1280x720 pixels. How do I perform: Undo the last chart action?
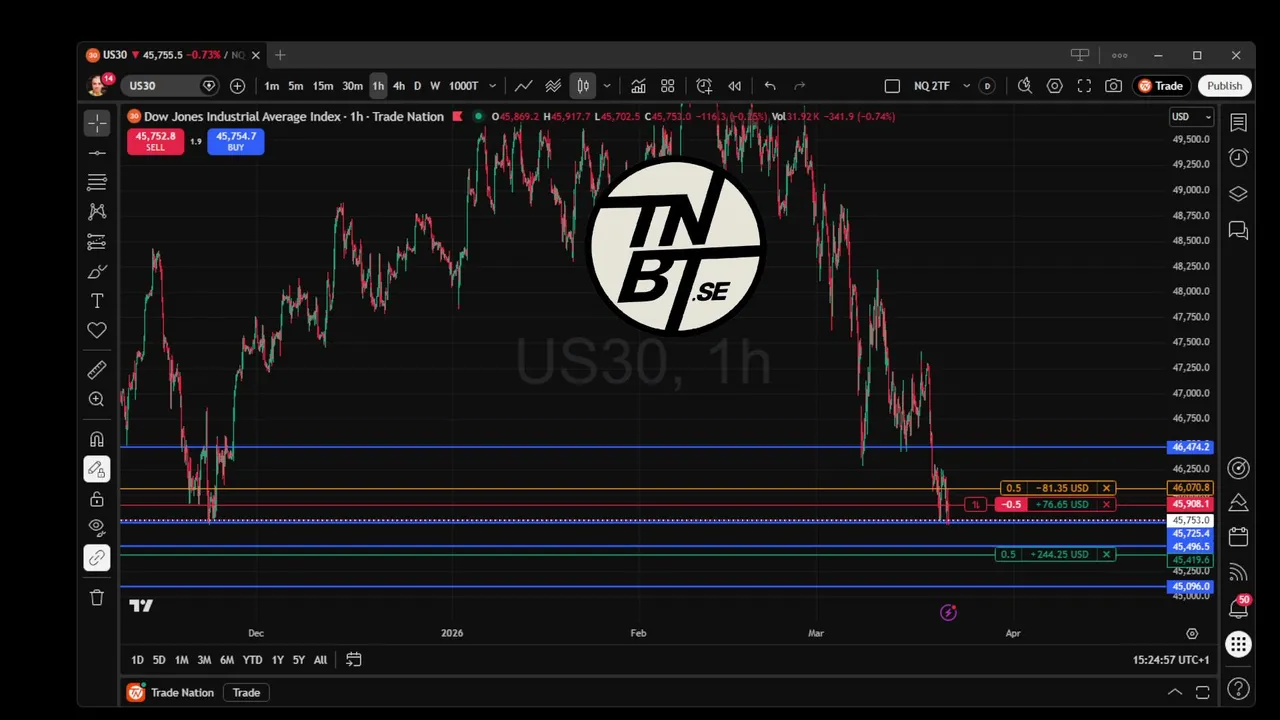[x=770, y=86]
